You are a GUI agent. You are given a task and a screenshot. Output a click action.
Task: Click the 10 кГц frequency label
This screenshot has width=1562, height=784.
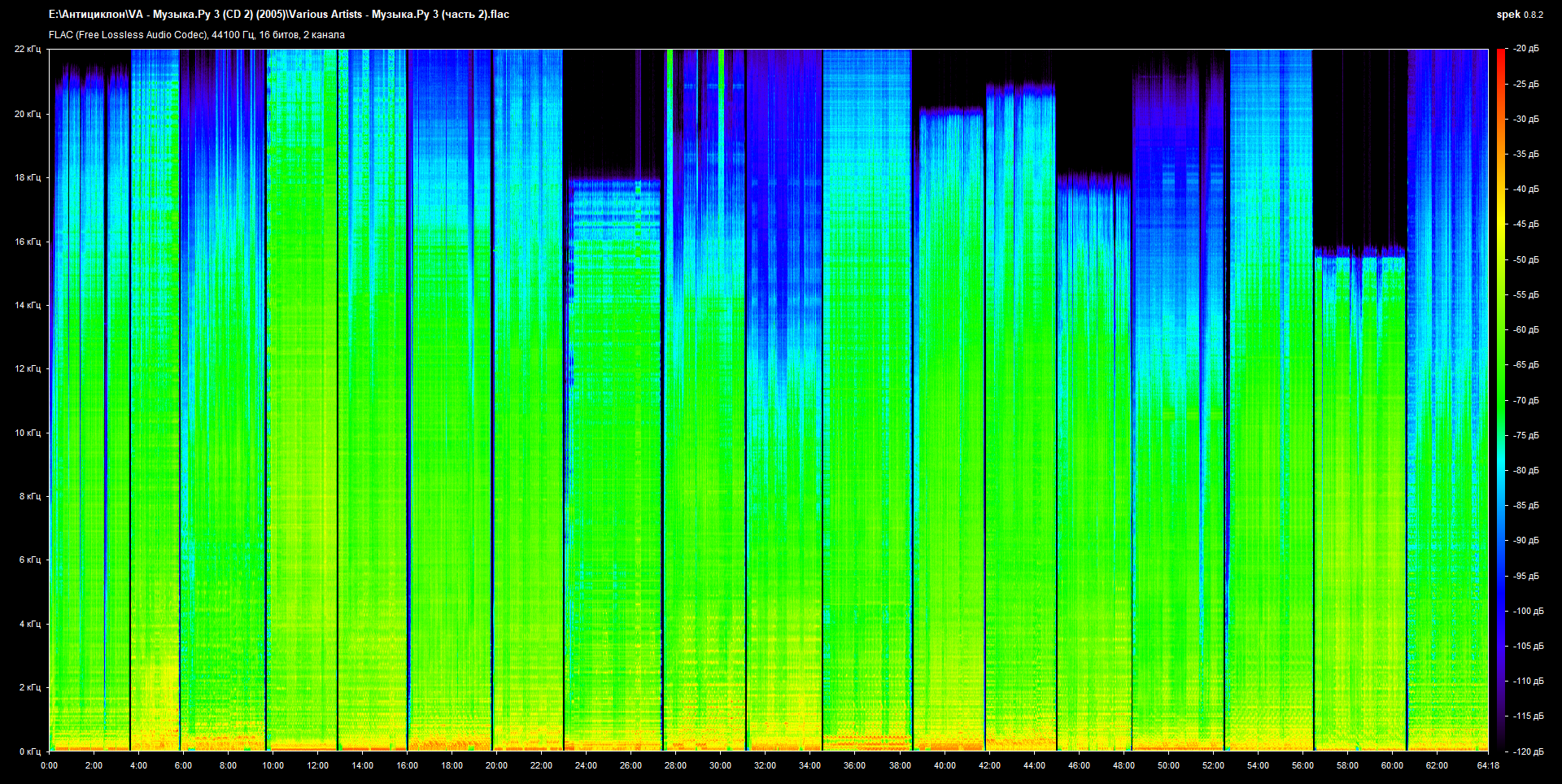click(x=28, y=433)
